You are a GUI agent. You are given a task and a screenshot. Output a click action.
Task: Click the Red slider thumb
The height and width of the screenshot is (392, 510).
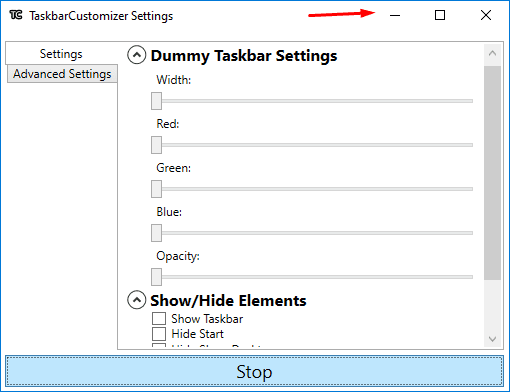(x=156, y=145)
